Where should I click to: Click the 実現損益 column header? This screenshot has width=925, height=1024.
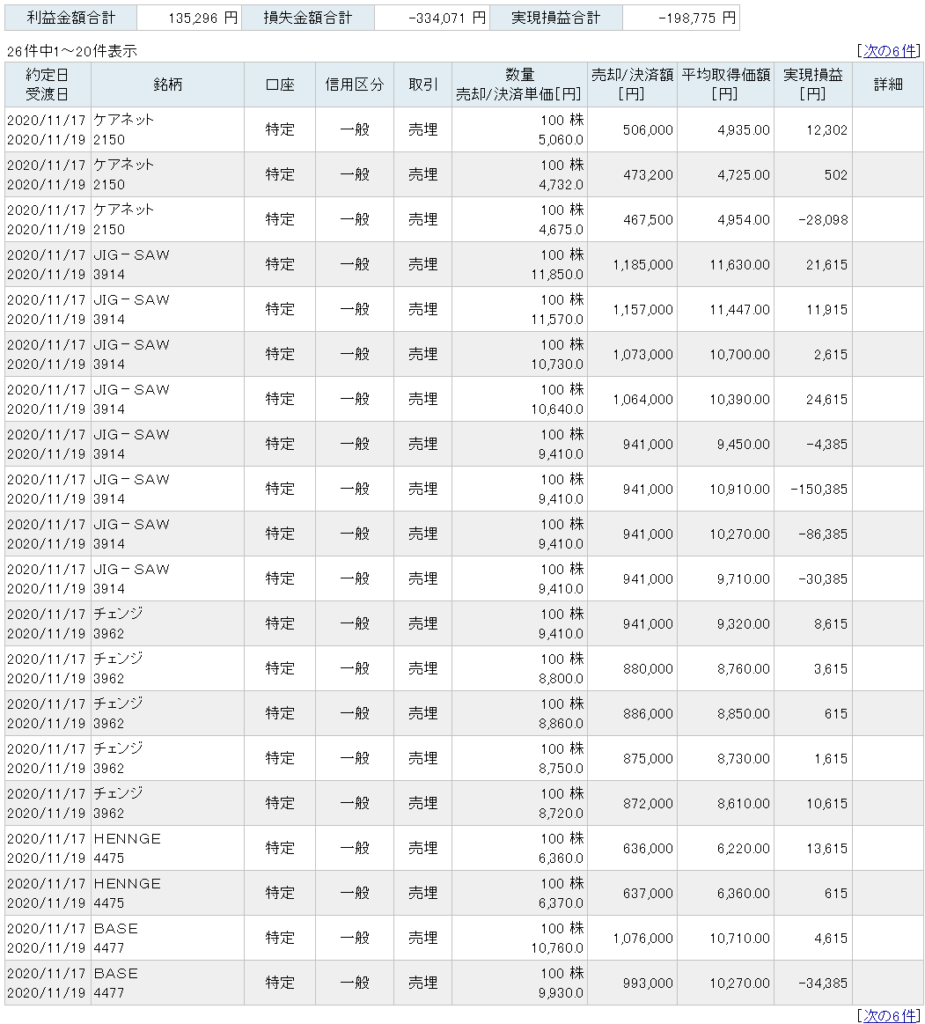[813, 84]
